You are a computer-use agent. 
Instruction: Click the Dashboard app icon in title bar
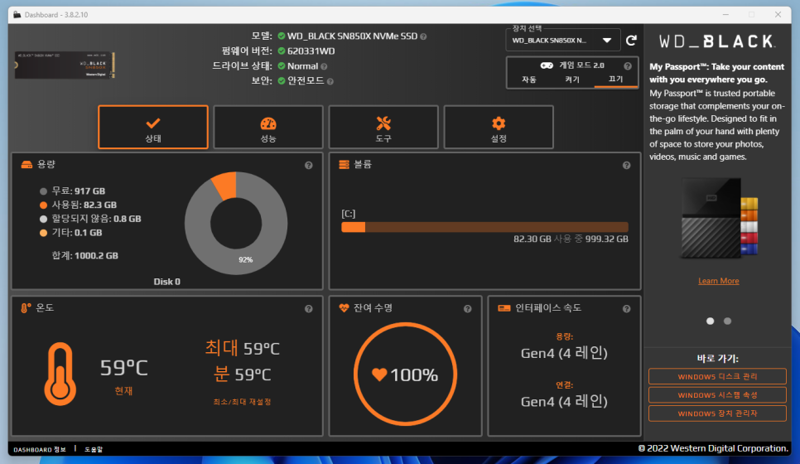[x=17, y=15]
